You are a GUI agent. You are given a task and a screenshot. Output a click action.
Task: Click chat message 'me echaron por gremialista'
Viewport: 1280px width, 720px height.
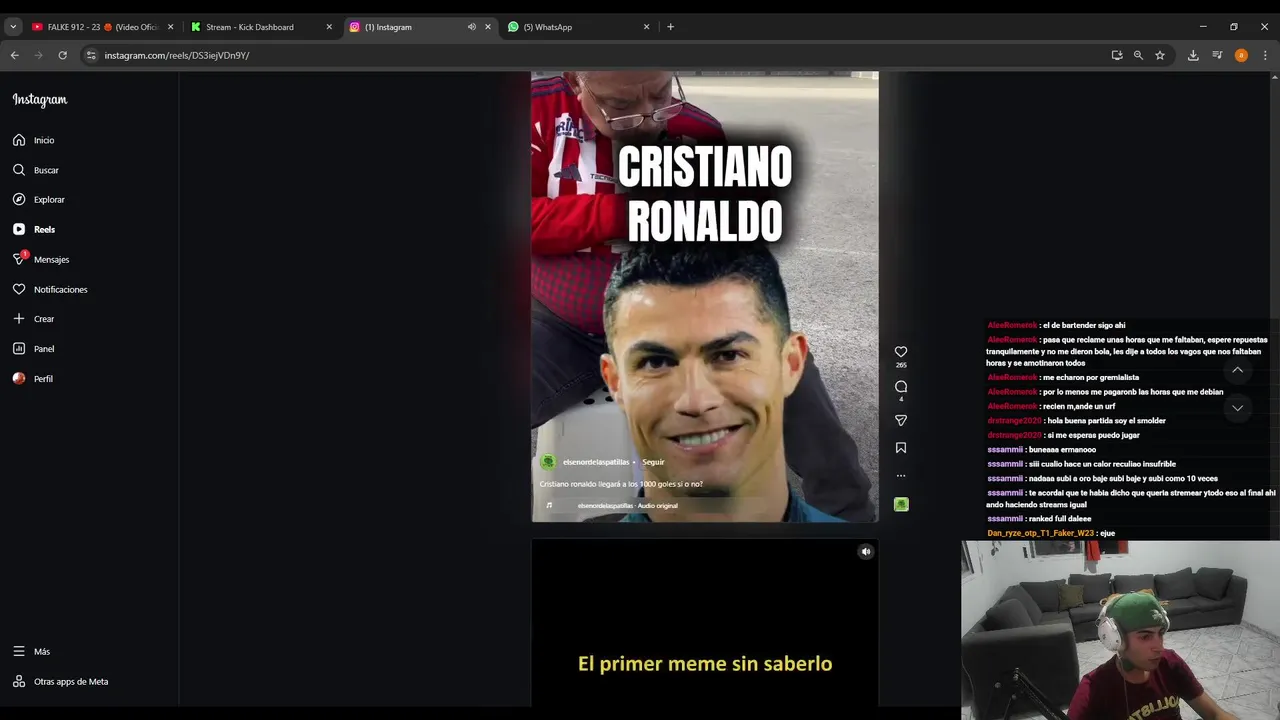click(x=1090, y=377)
